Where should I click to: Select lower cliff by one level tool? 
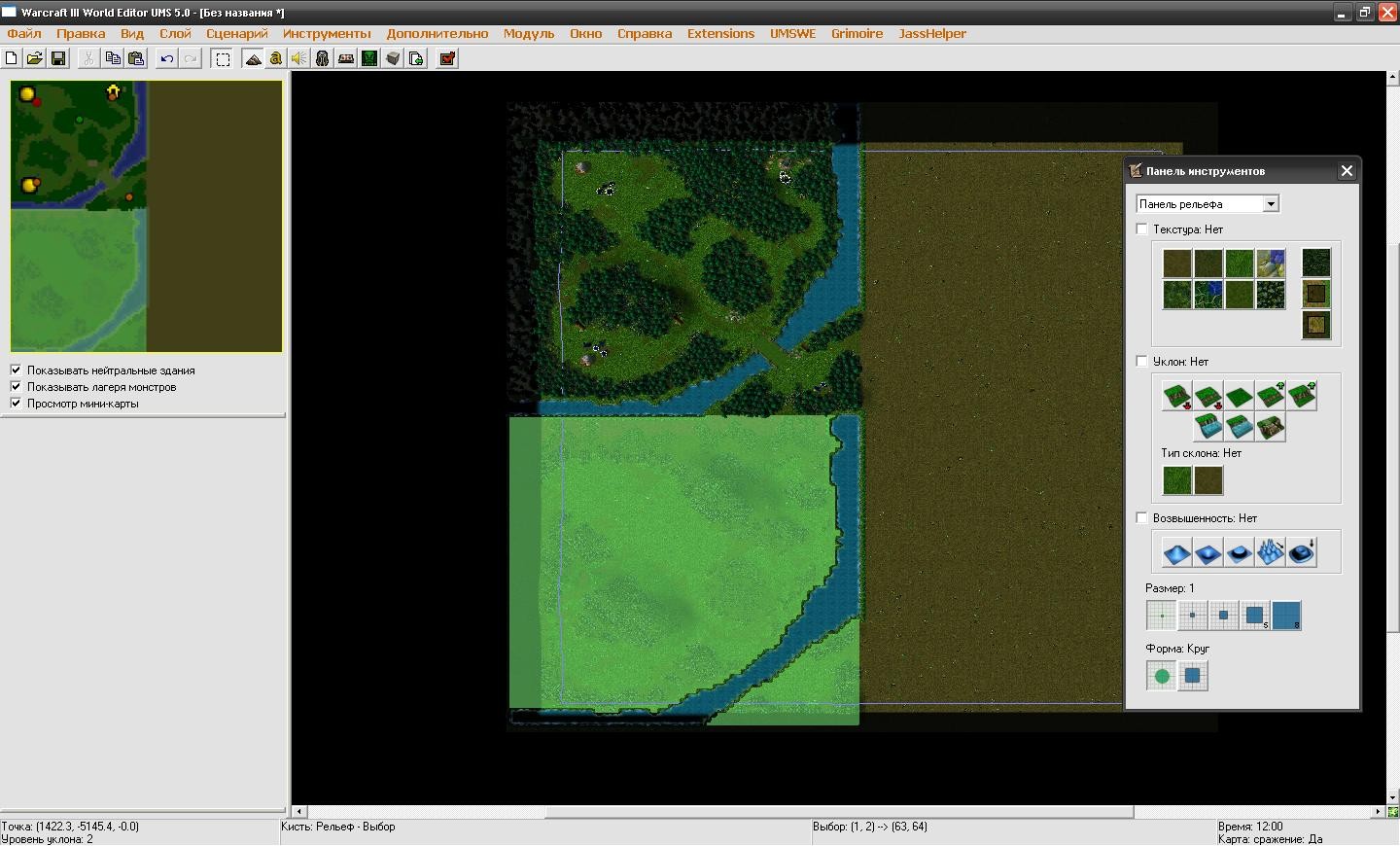click(x=1208, y=396)
